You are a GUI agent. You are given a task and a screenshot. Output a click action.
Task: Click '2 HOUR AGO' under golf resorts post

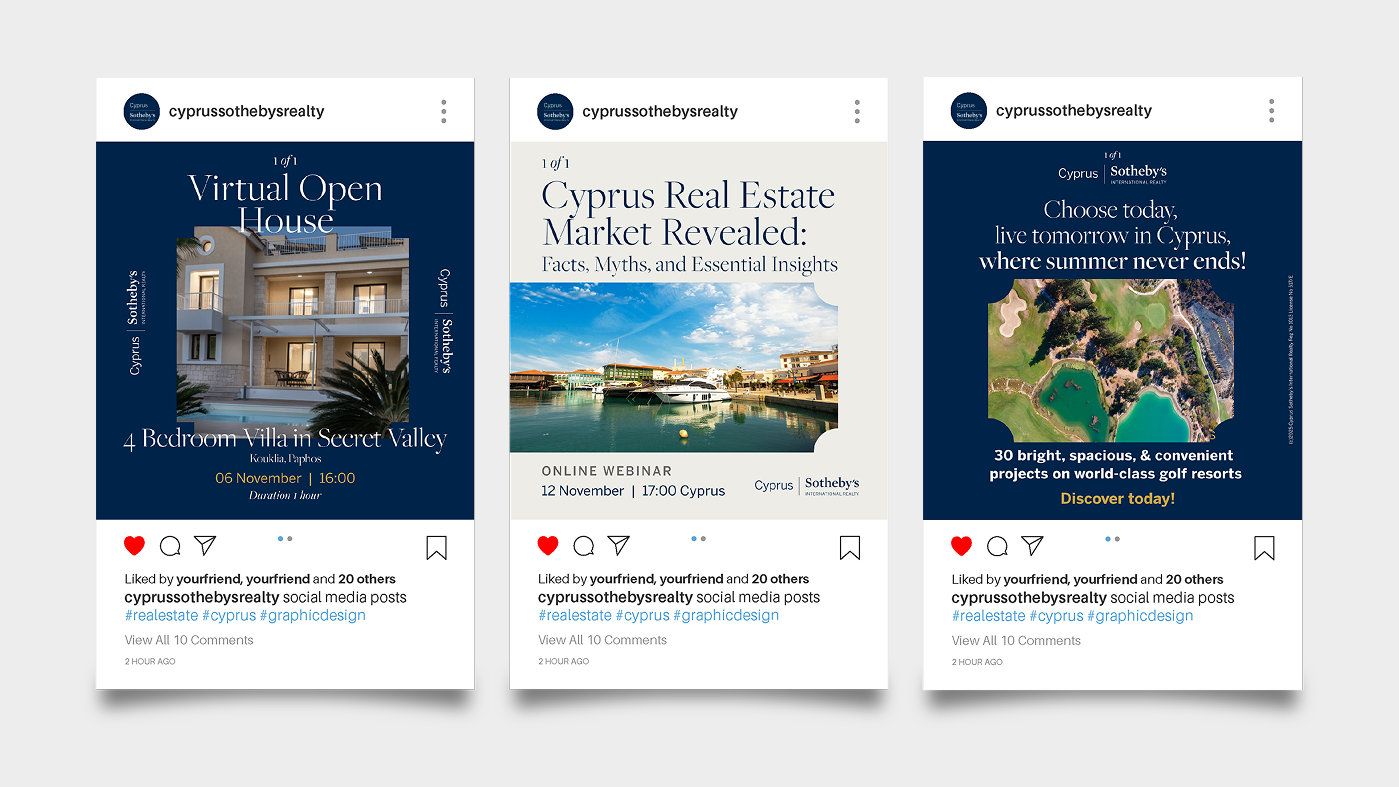[977, 662]
